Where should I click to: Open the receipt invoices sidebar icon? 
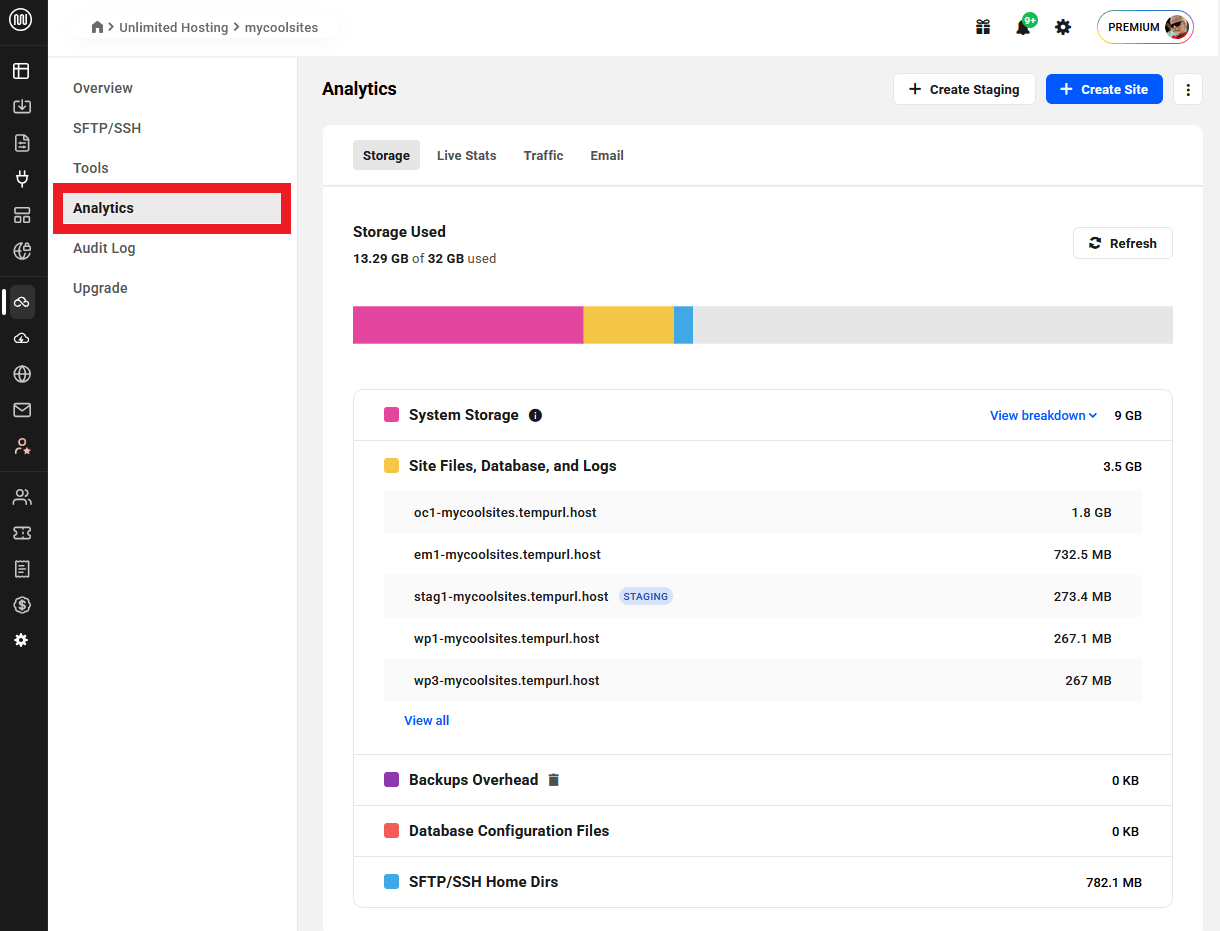[22, 569]
